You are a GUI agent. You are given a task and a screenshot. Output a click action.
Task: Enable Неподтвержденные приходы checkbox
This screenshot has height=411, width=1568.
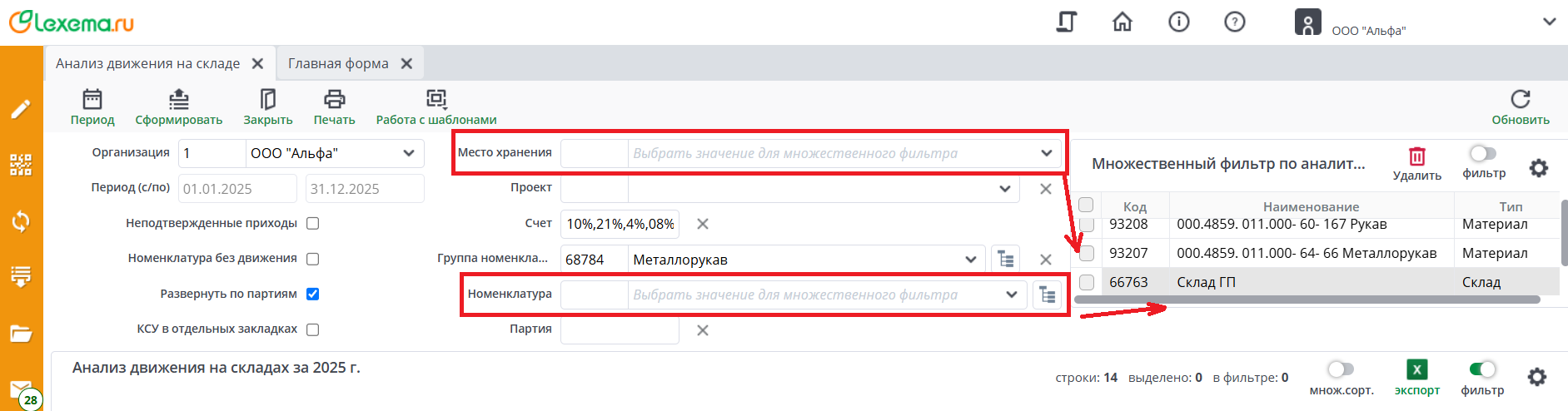313,223
